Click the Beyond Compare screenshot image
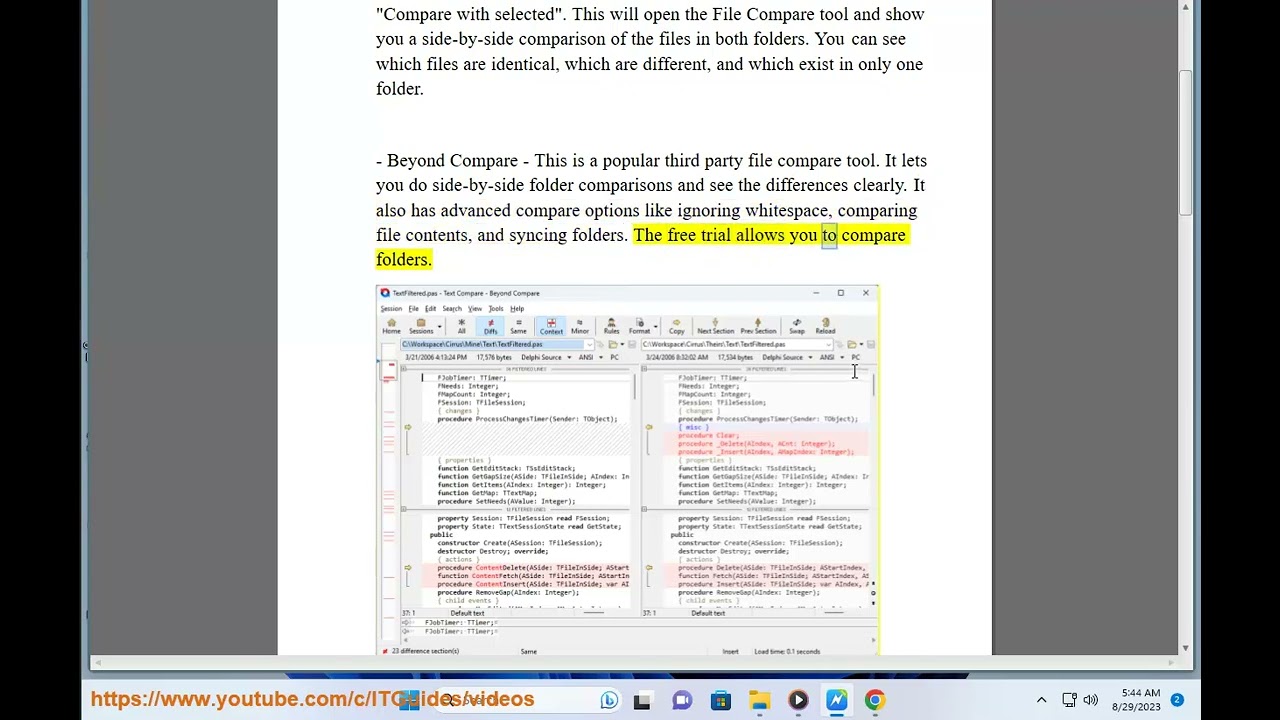 tap(627, 470)
